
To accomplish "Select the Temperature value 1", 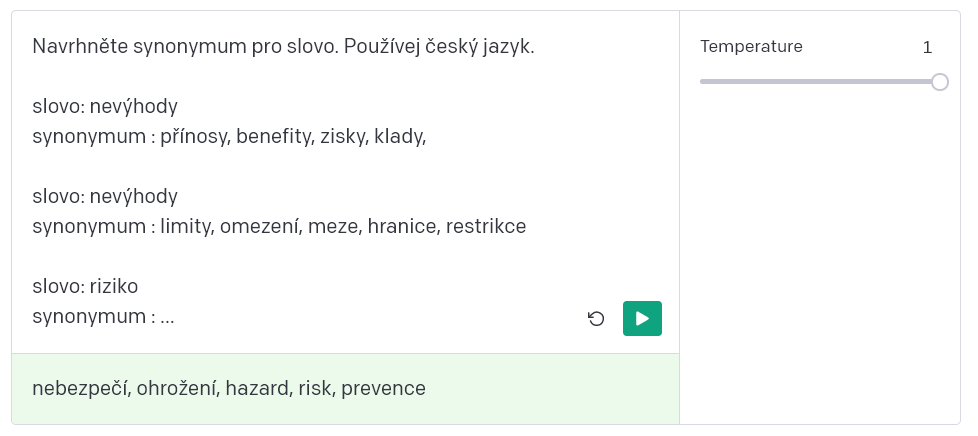I will (927, 47).
